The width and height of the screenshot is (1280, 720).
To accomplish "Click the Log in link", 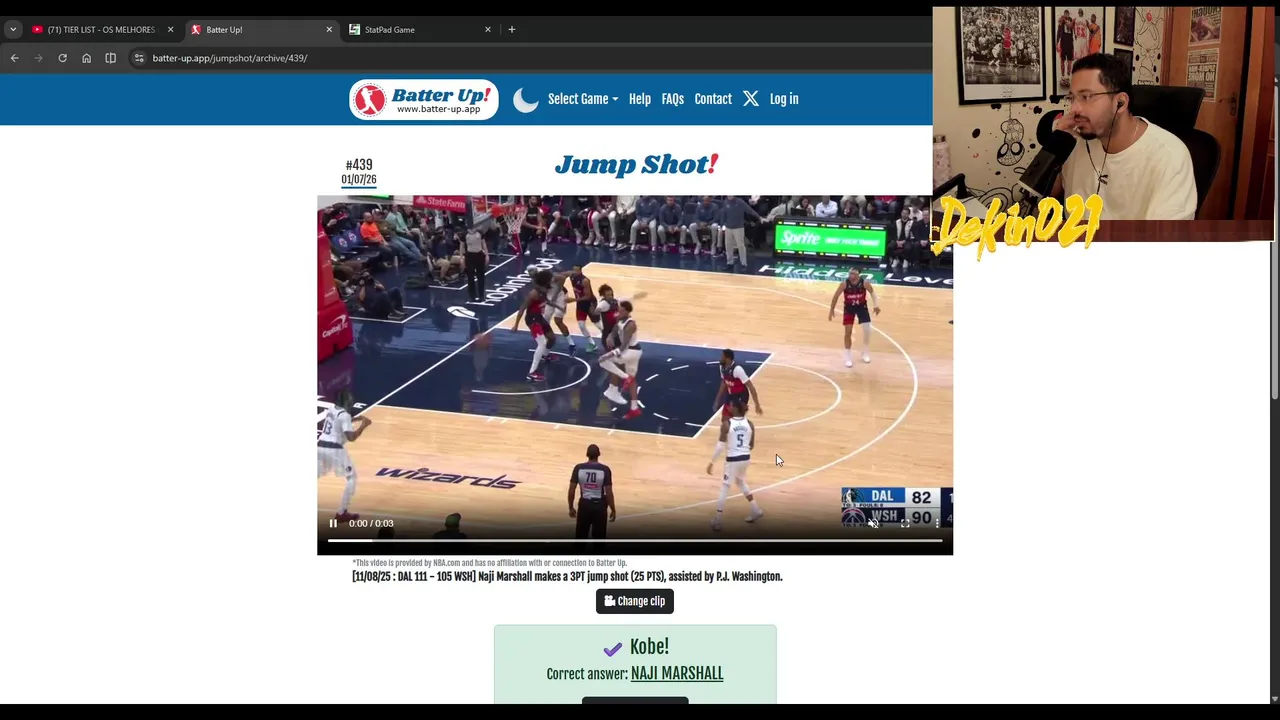I will pos(784,99).
